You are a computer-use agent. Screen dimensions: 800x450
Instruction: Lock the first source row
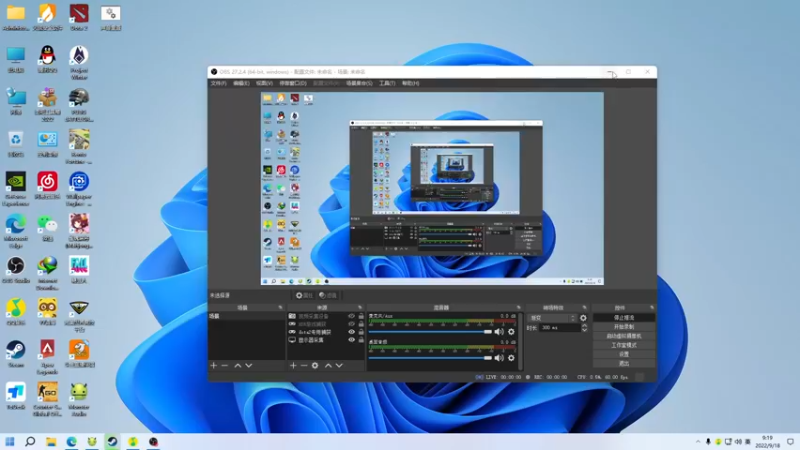(x=361, y=316)
